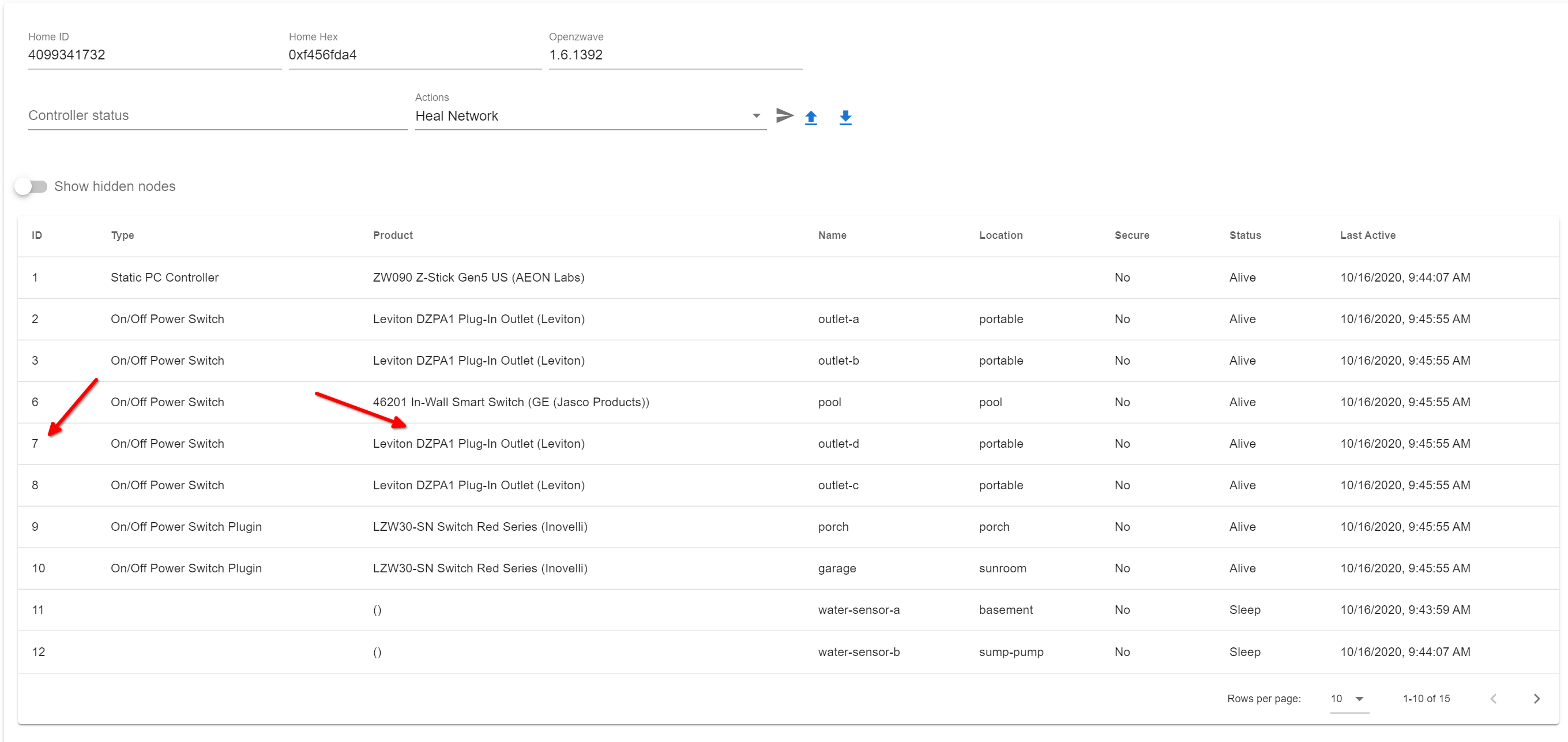This screenshot has height=742, width=1568.
Task: Send the selected Heal Network action
Action: 785,115
